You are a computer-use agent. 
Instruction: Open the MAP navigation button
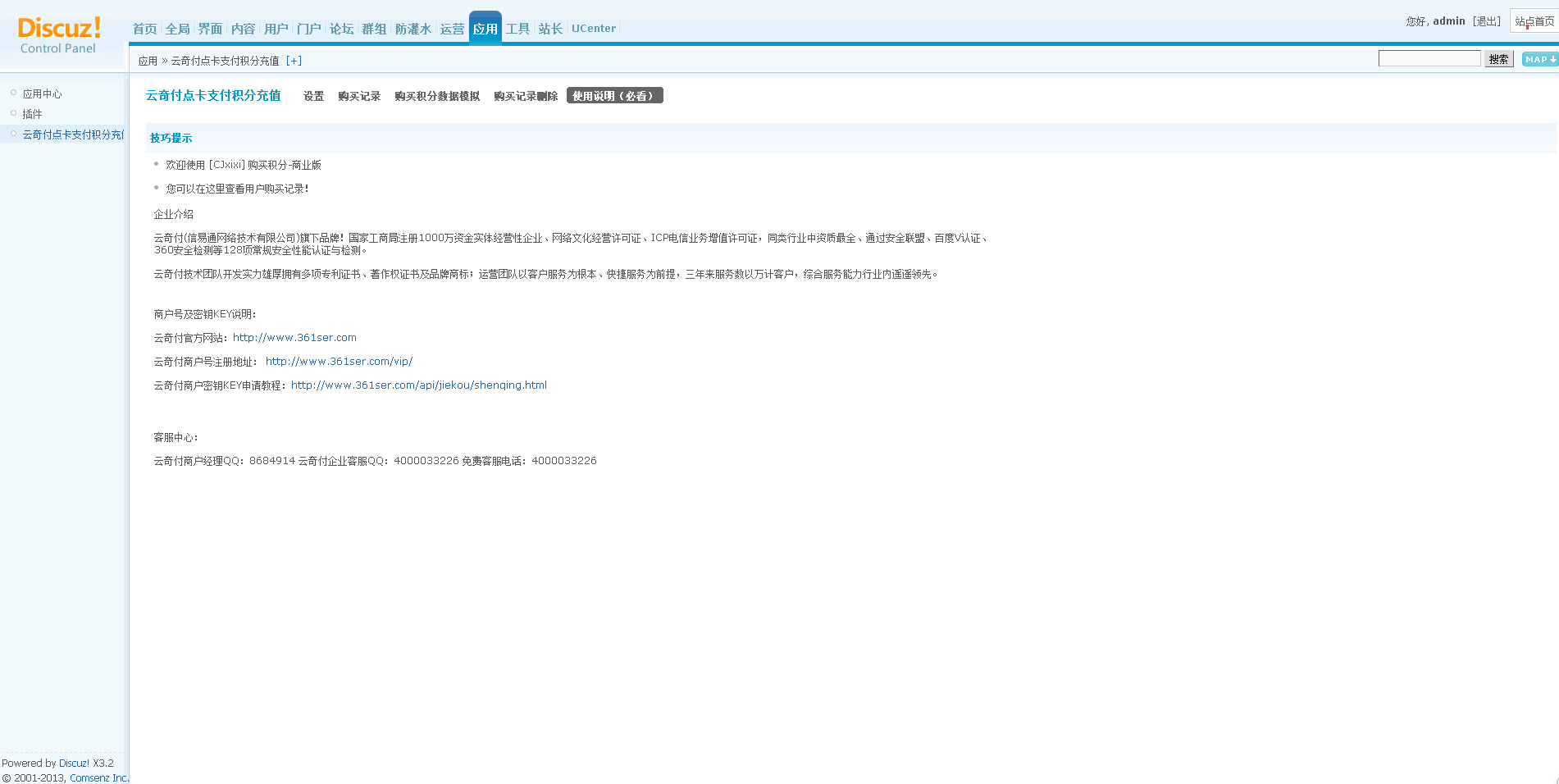tap(1540, 59)
